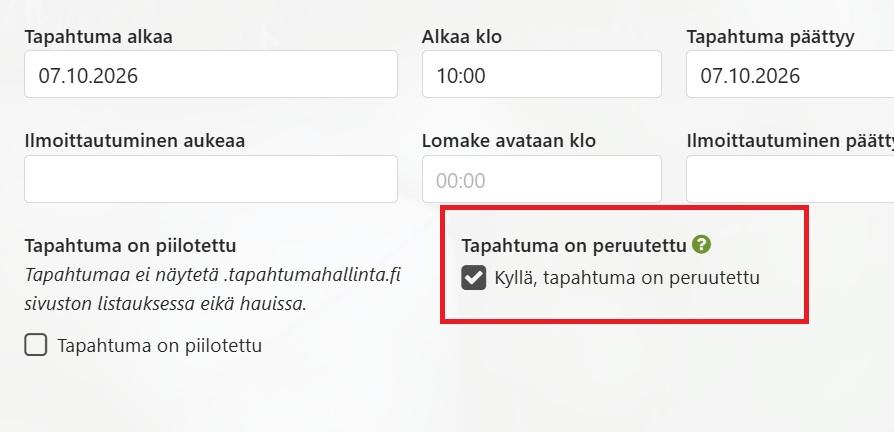Click the 'Ilmoittautuminen aukeaa' label text

(x=134, y=141)
